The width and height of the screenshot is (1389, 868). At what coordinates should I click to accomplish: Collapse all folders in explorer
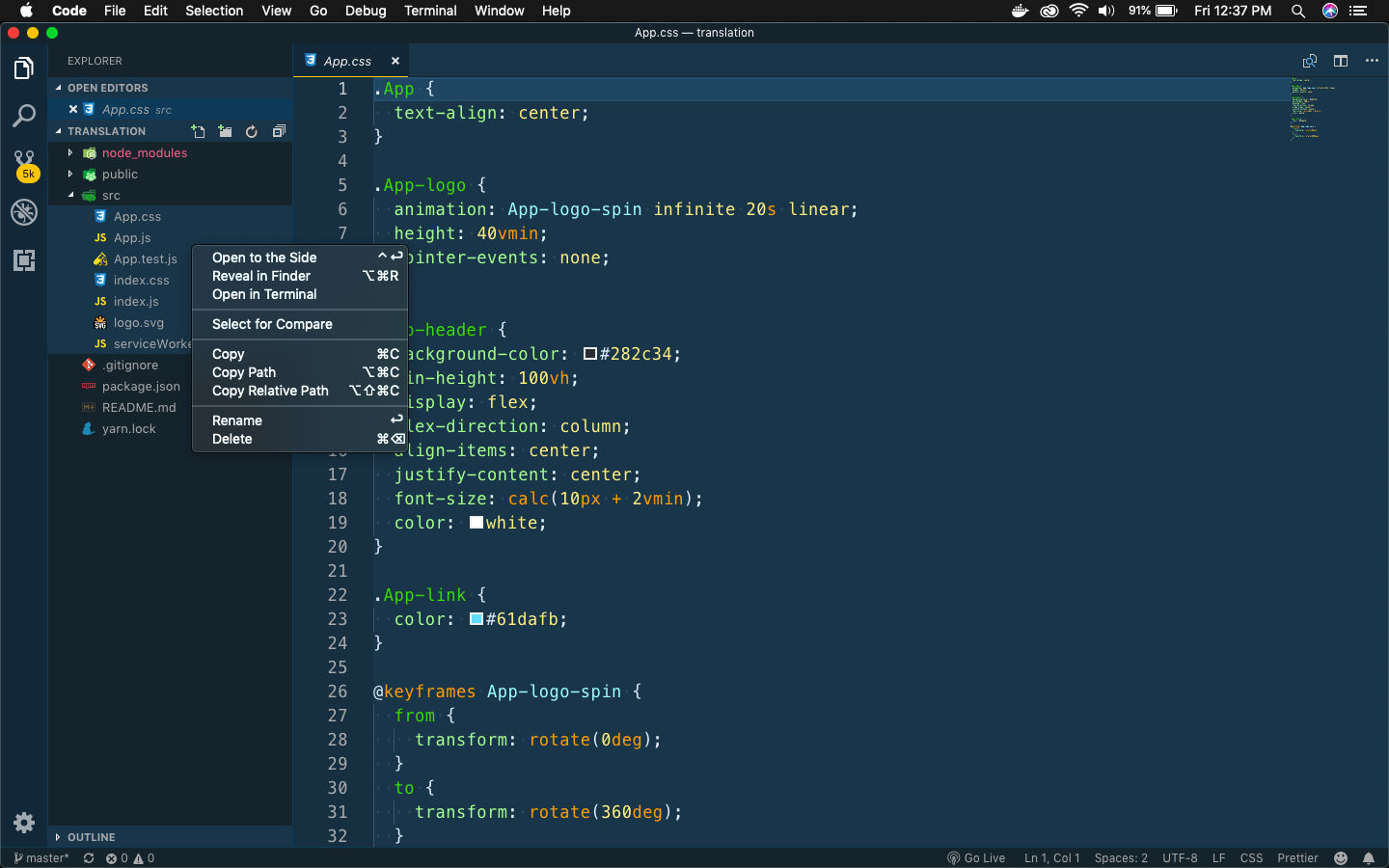click(x=279, y=131)
